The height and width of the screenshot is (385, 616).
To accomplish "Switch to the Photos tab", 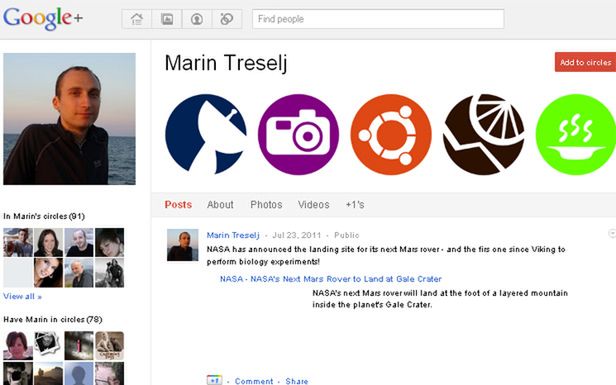I will coord(266,205).
